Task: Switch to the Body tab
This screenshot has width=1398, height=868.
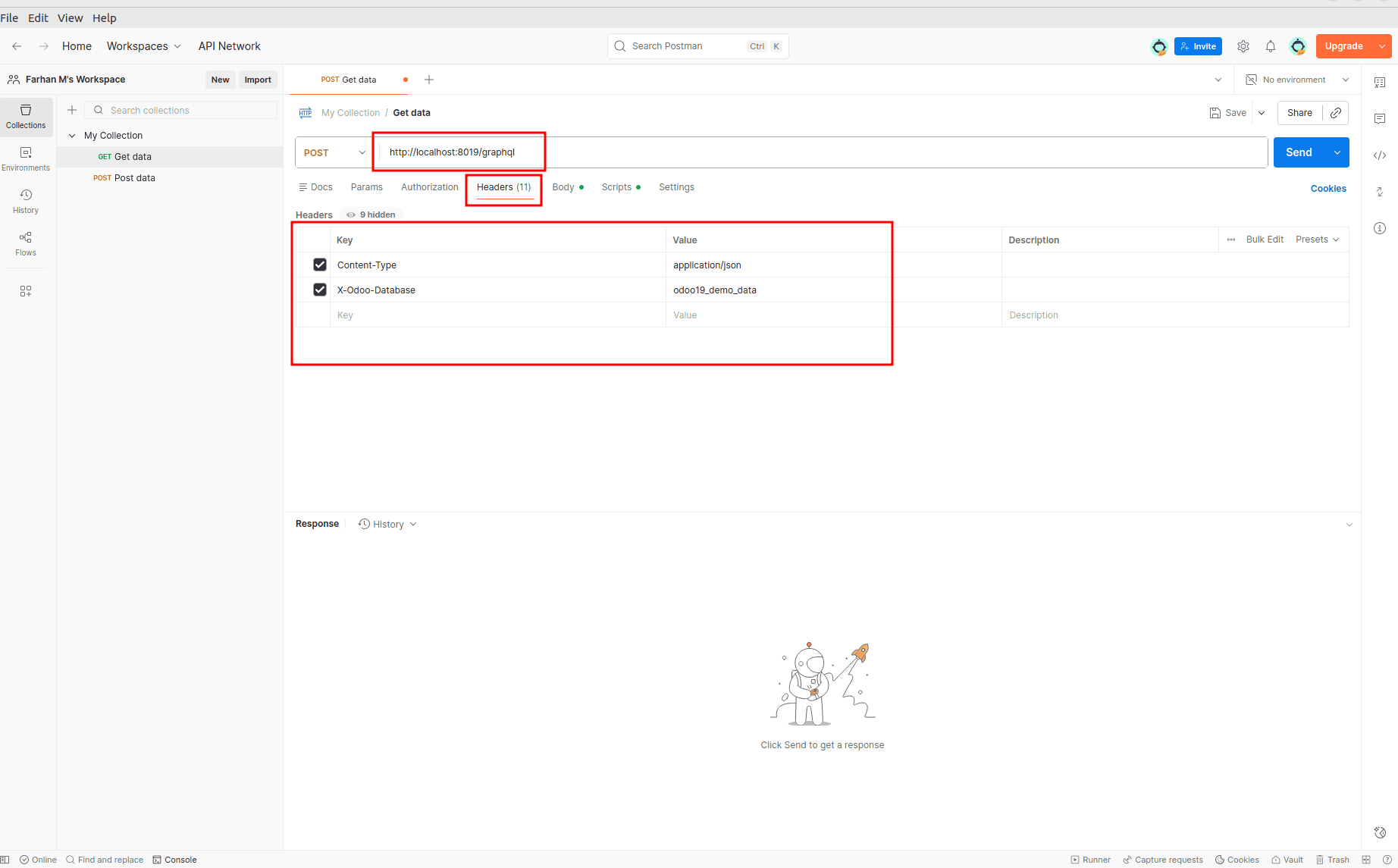Action: [x=568, y=187]
